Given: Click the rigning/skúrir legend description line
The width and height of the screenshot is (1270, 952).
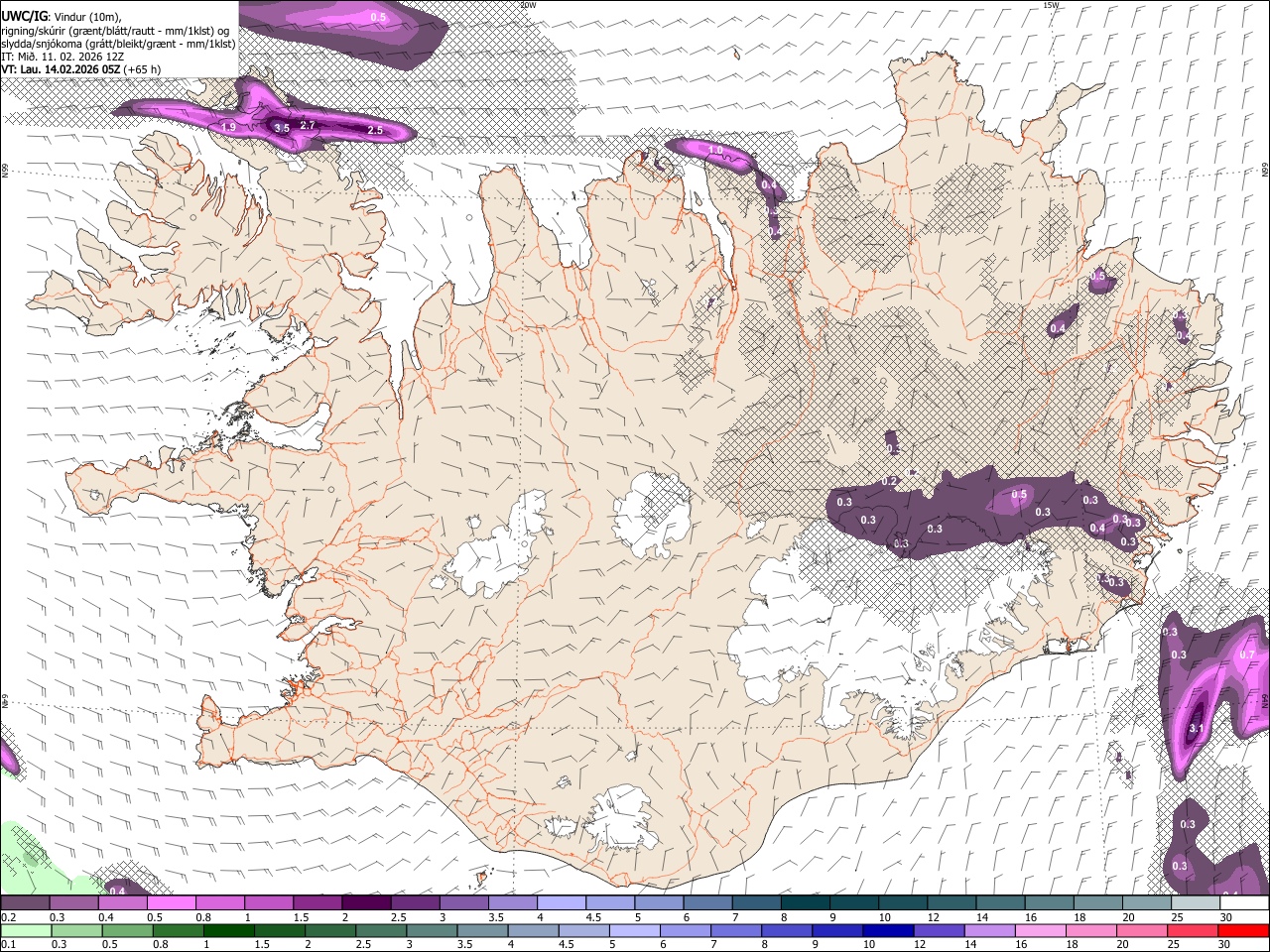Looking at the screenshot, I should pos(114,30).
